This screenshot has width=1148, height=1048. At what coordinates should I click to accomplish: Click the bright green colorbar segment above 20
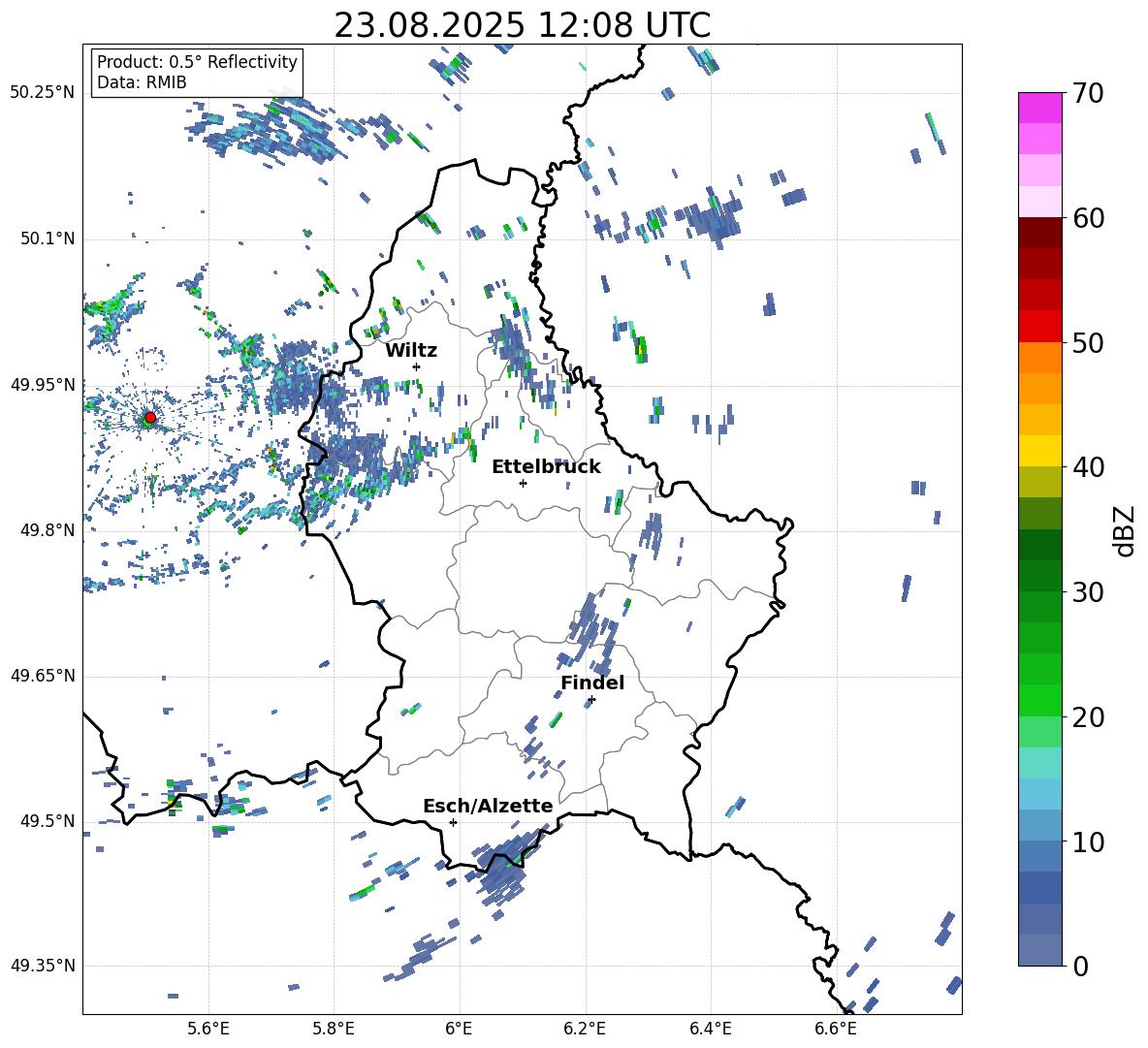(1040, 700)
